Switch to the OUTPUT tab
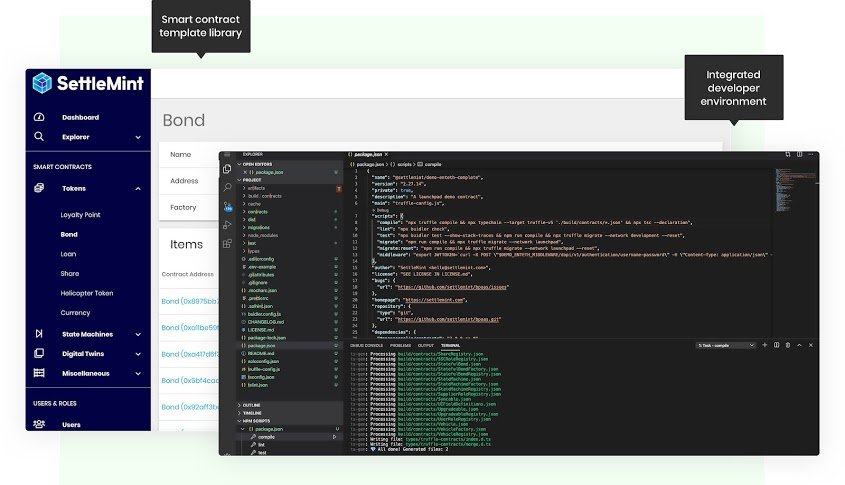Screen dimensions: 845x485 (426, 345)
